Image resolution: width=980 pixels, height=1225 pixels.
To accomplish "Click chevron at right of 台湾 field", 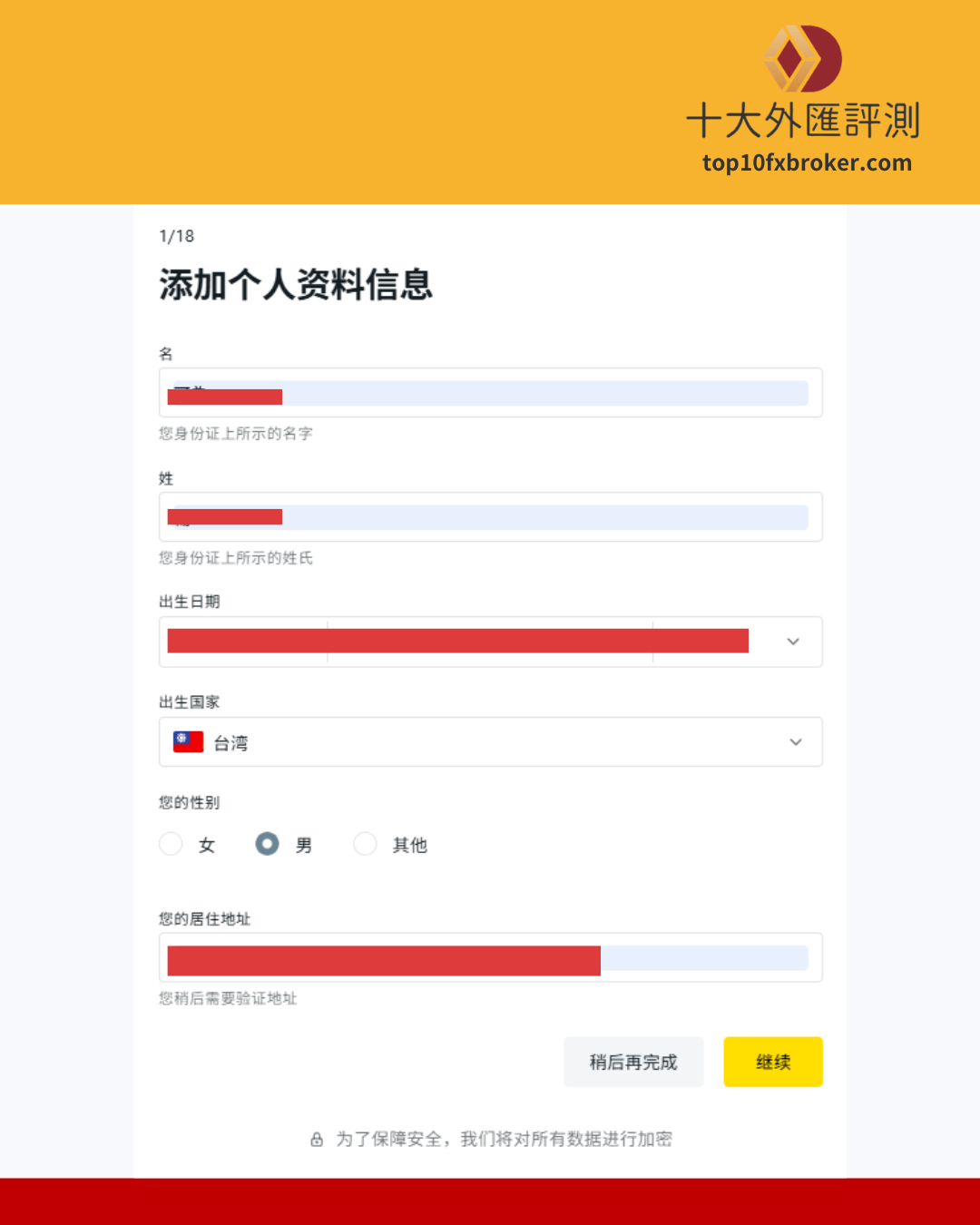I will click(x=796, y=742).
